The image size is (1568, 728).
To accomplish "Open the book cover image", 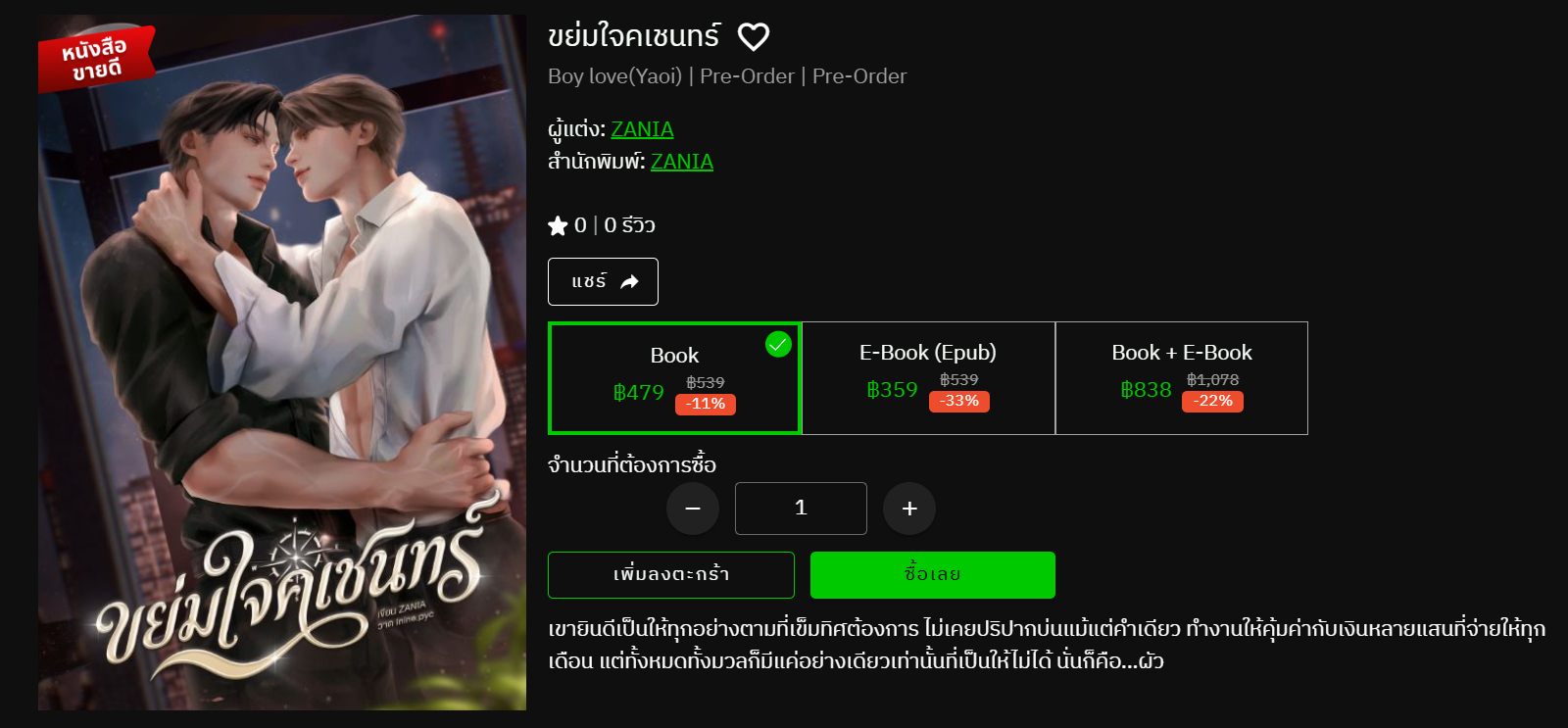I will click(x=282, y=363).
